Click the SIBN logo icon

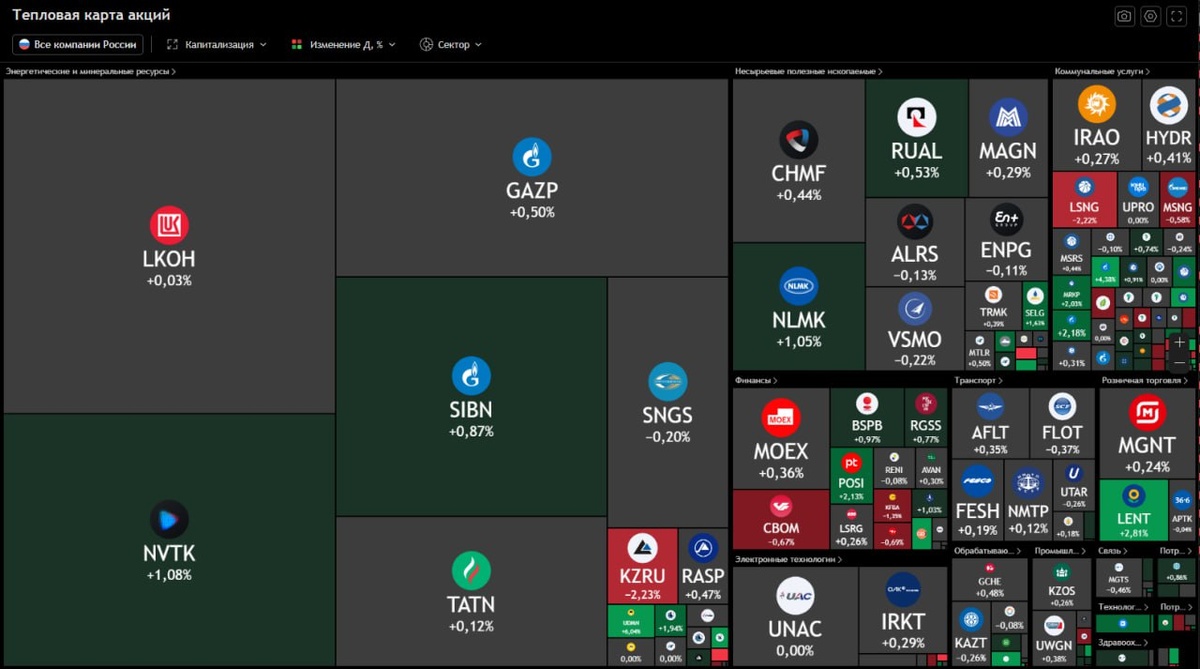(x=471, y=376)
